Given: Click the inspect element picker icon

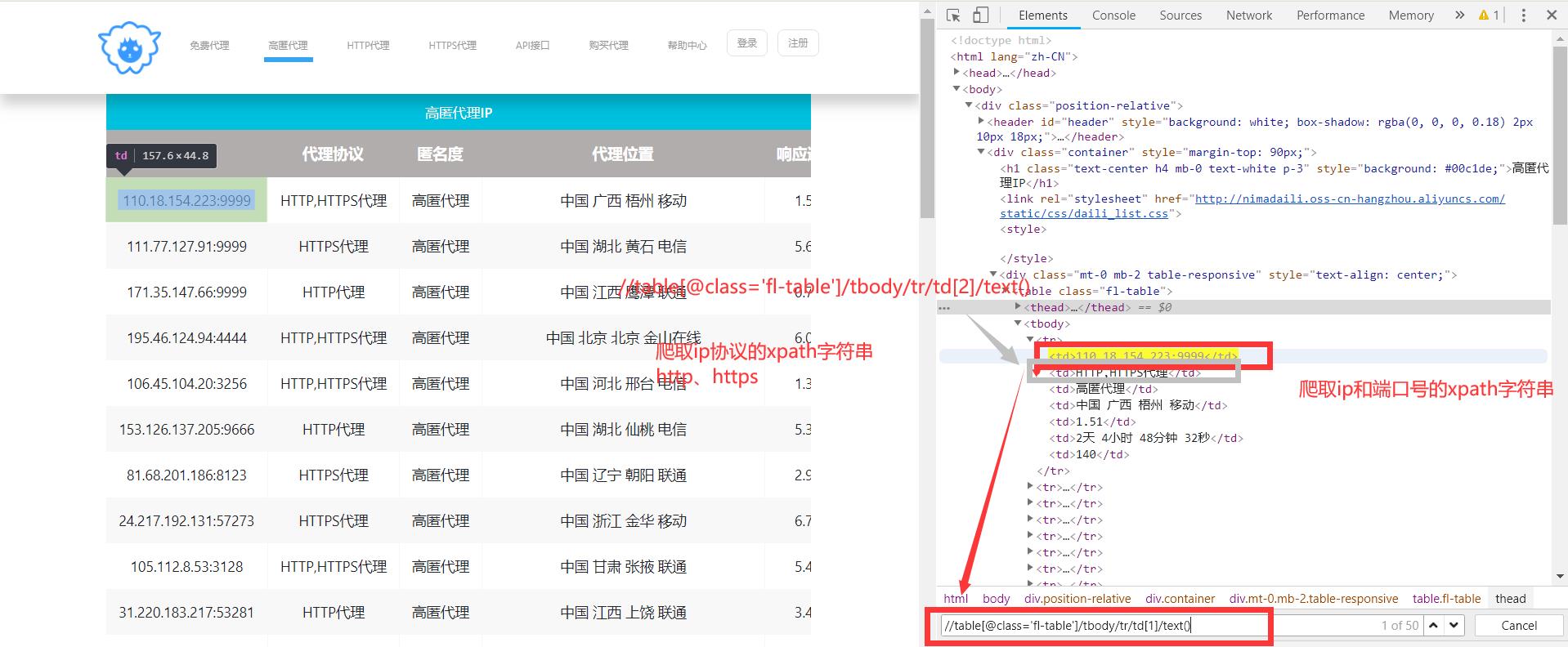Looking at the screenshot, I should pos(953,16).
